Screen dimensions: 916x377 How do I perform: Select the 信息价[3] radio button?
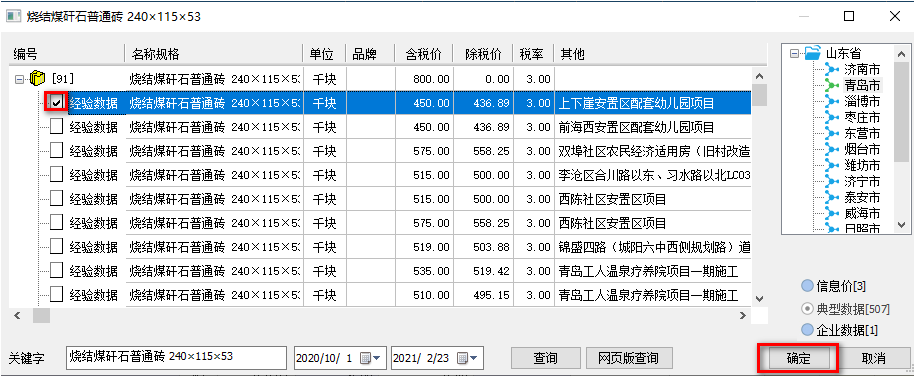(x=807, y=286)
